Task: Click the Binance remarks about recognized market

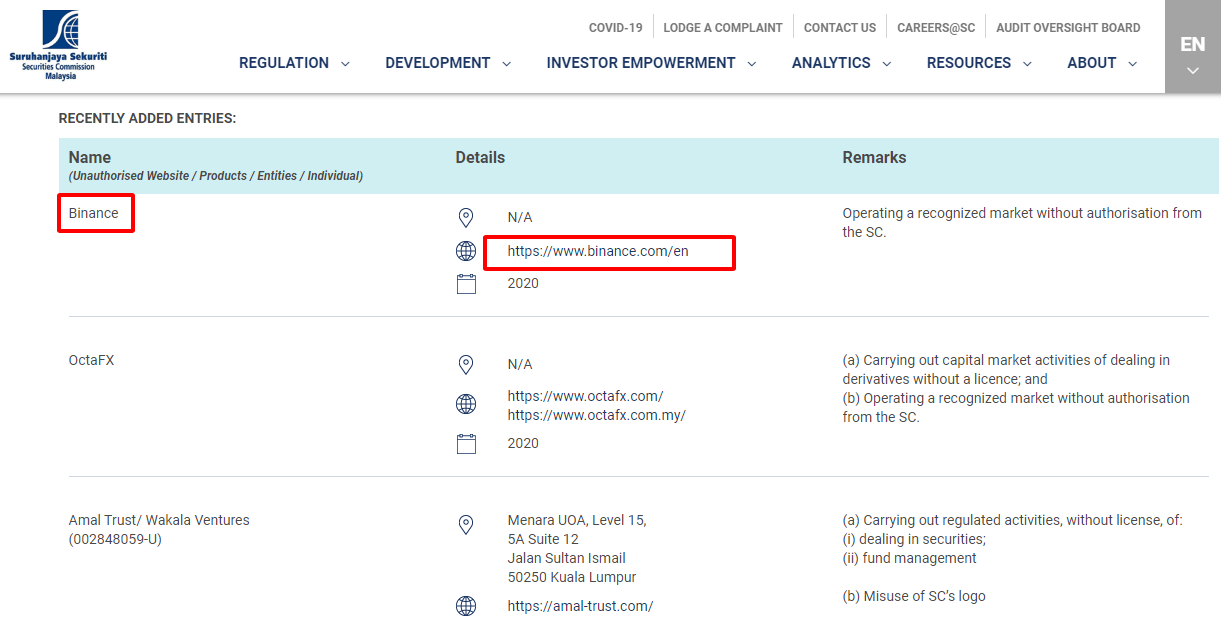Action: (1022, 222)
